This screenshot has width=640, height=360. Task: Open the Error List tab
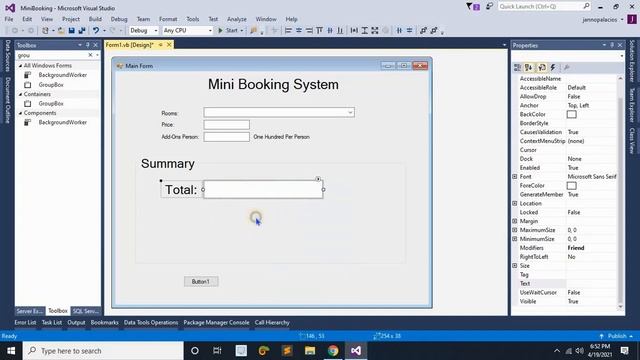pyautogui.click(x=25, y=322)
